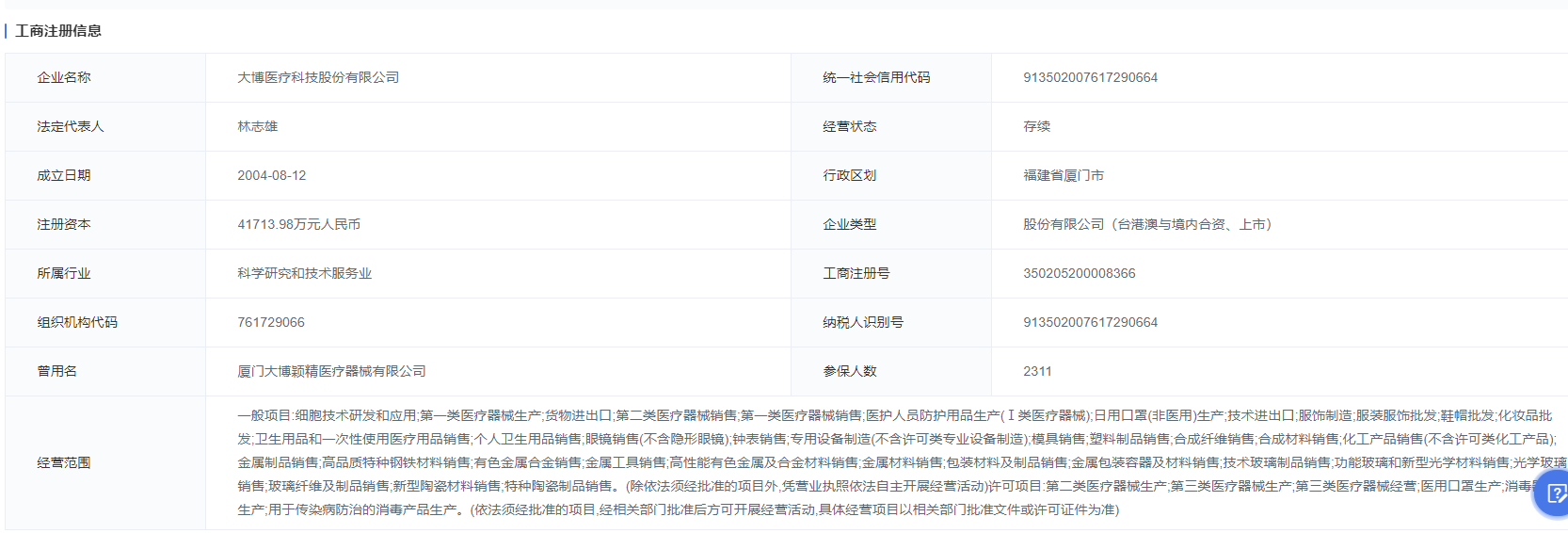Click the 经营状态 label

[x=850, y=126]
